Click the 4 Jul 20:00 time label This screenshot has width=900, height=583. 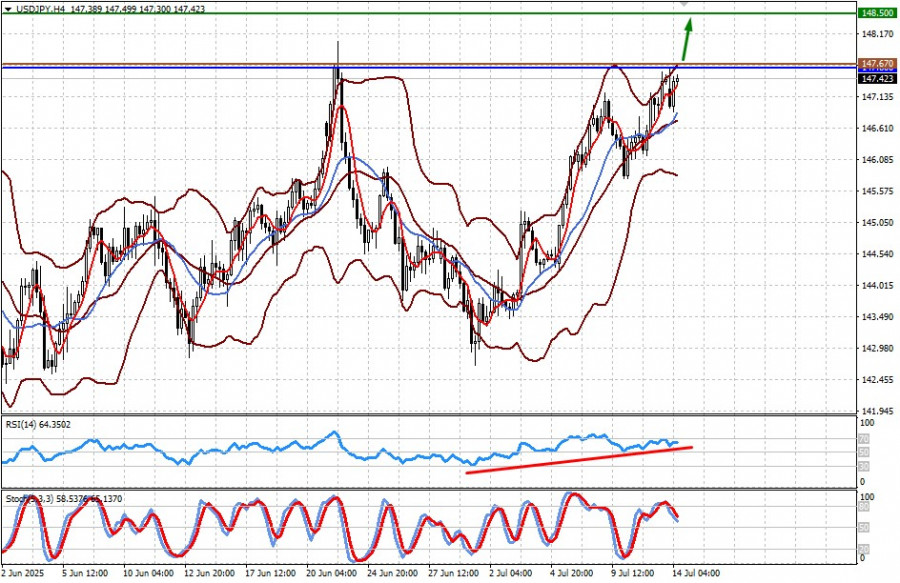point(572,573)
